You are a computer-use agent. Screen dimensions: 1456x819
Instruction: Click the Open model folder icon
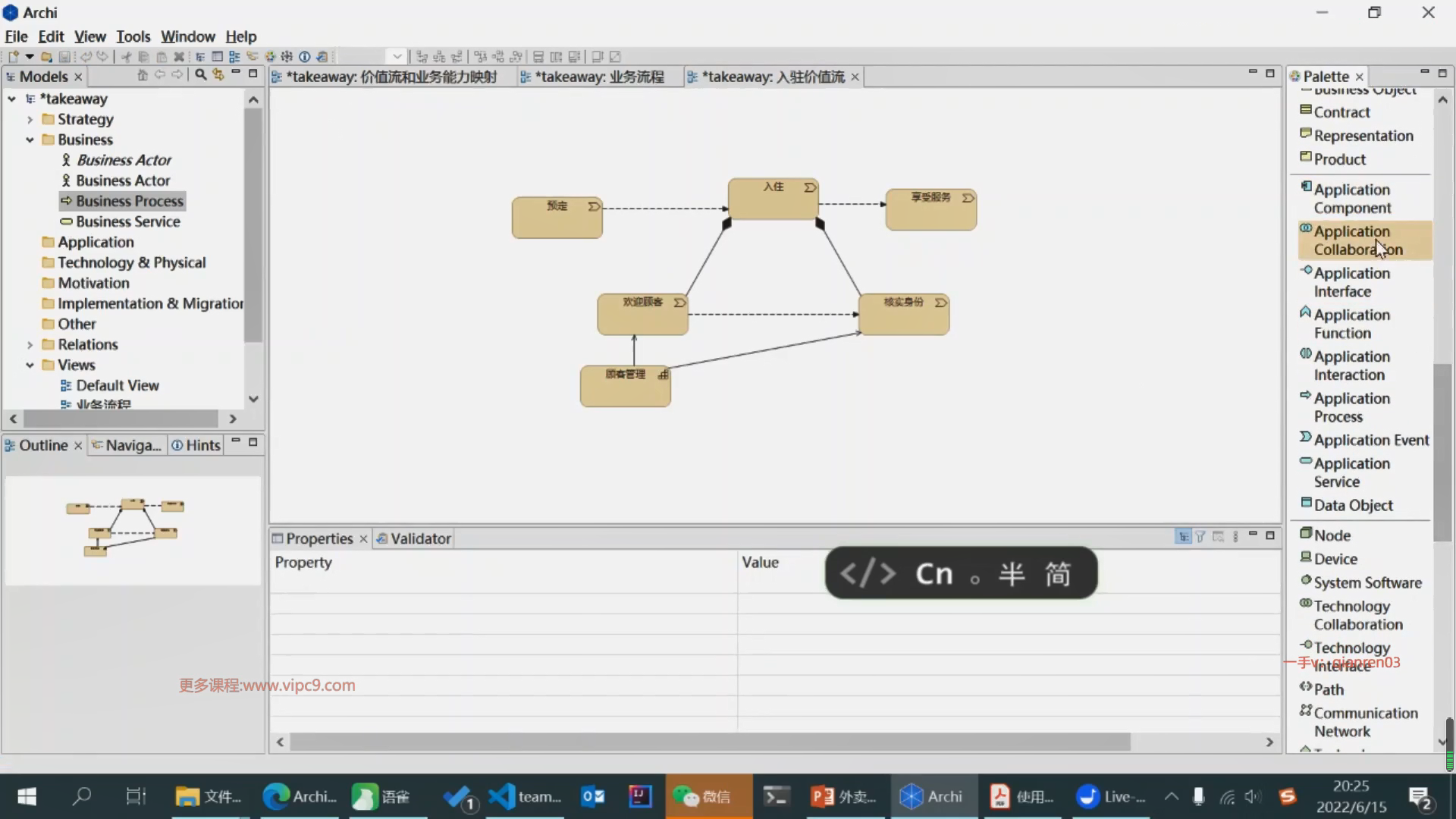pyautogui.click(x=46, y=57)
